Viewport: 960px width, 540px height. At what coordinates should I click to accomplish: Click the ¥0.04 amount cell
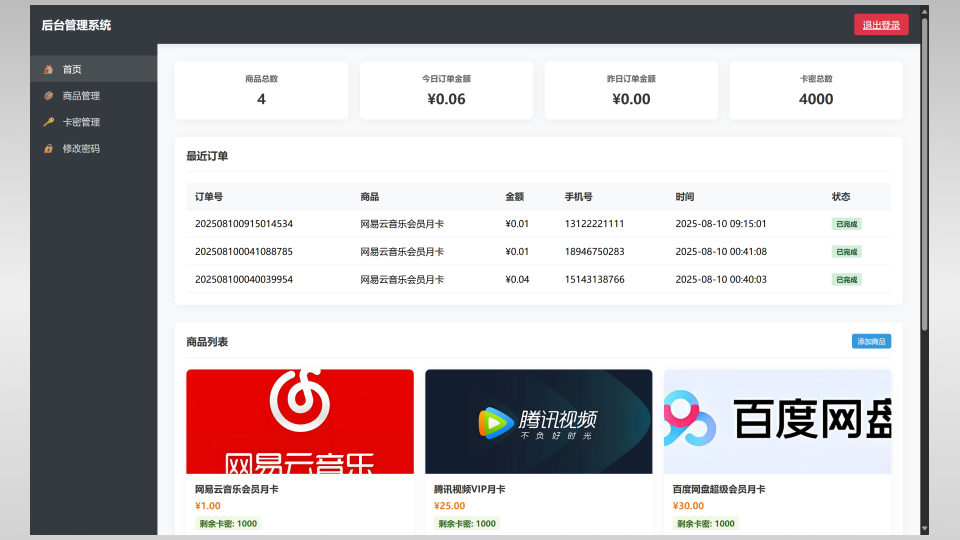click(x=517, y=279)
